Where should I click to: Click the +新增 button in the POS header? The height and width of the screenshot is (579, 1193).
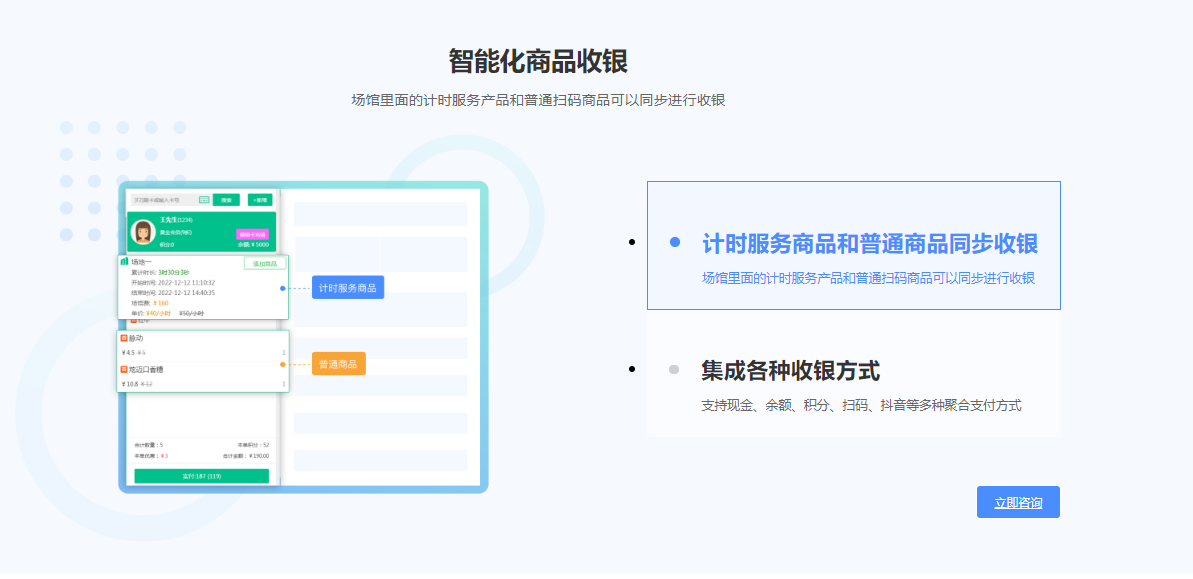coord(260,200)
